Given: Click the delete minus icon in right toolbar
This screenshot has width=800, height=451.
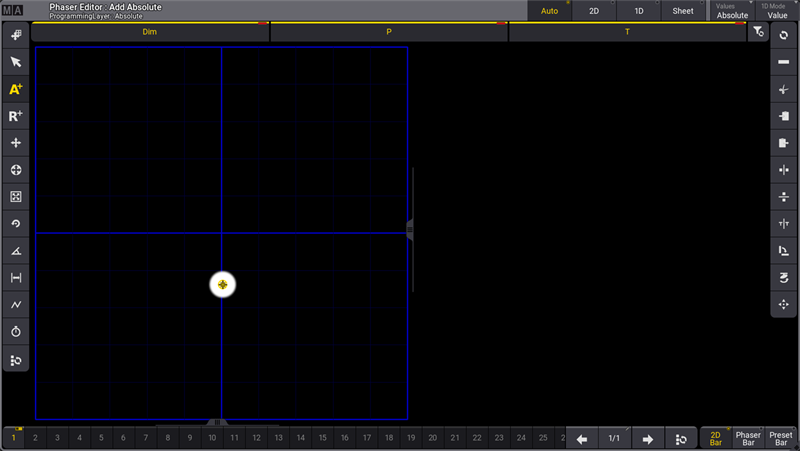Looking at the screenshot, I should tap(783, 62).
